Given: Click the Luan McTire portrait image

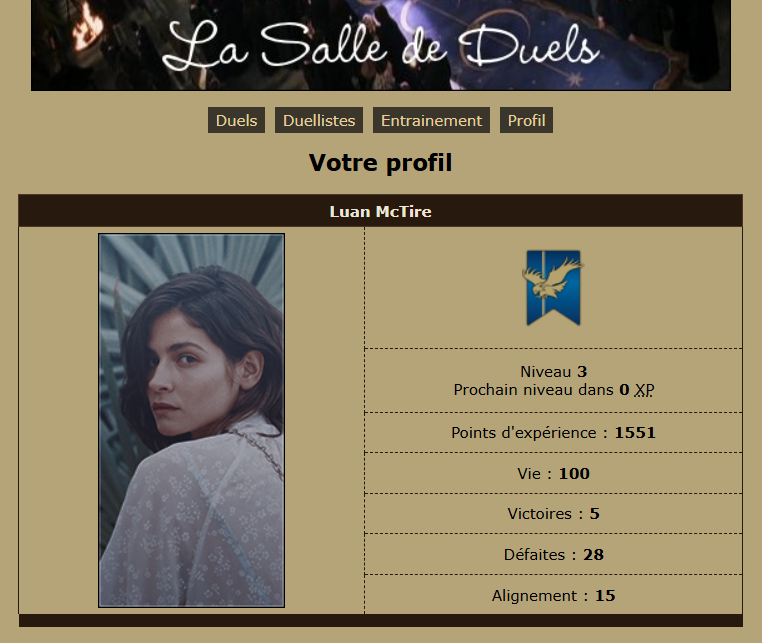Looking at the screenshot, I should pos(191,420).
